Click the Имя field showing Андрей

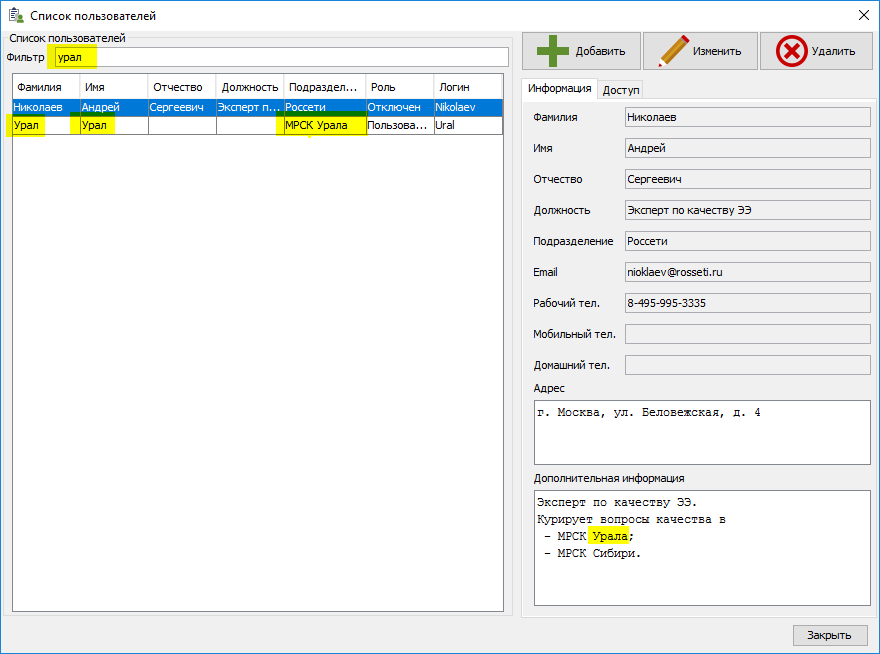[748, 148]
